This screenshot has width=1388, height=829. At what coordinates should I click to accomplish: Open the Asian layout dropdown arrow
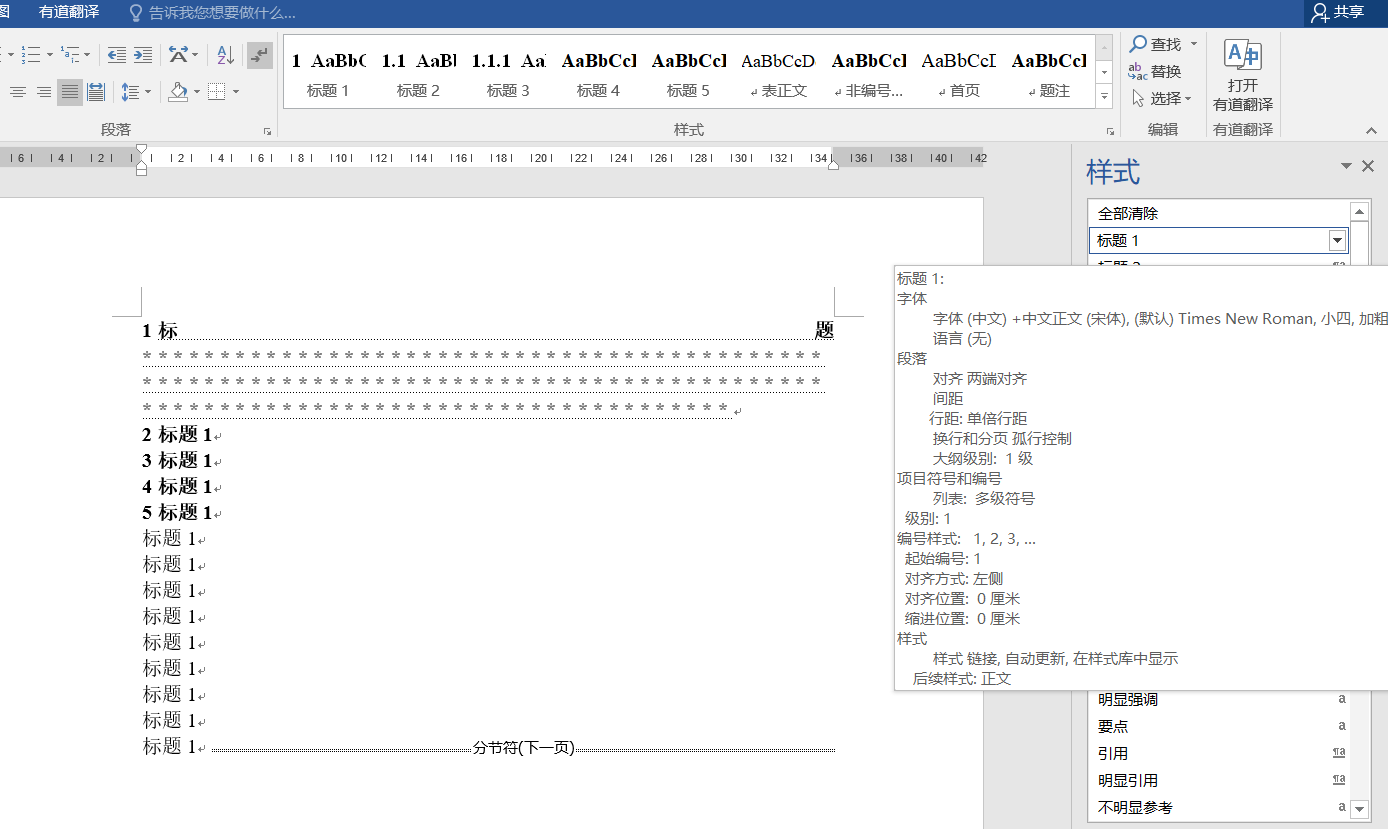click(195, 54)
